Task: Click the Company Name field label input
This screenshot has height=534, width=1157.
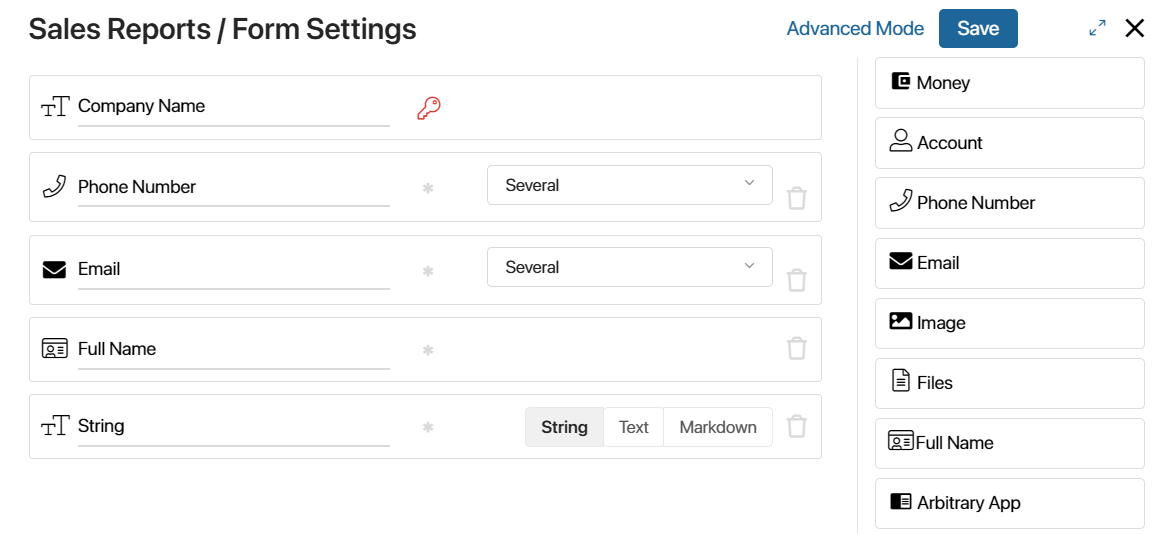Action: click(233, 106)
